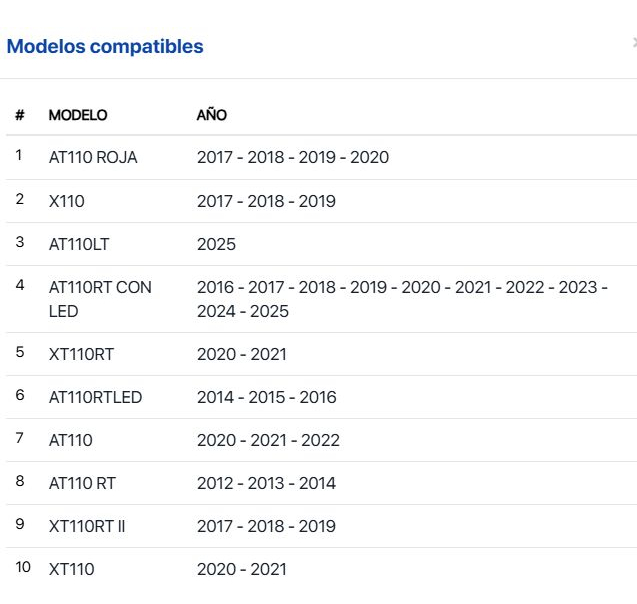Click the # column header
The height and width of the screenshot is (604, 637).
(x=19, y=115)
